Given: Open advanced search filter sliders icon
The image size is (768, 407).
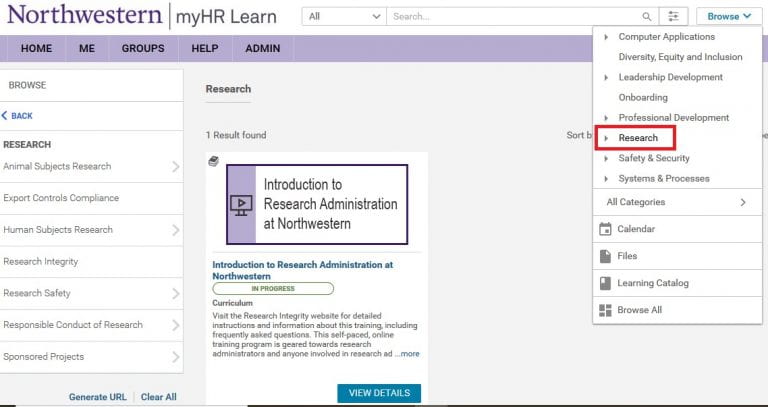Looking at the screenshot, I should pyautogui.click(x=673, y=17).
